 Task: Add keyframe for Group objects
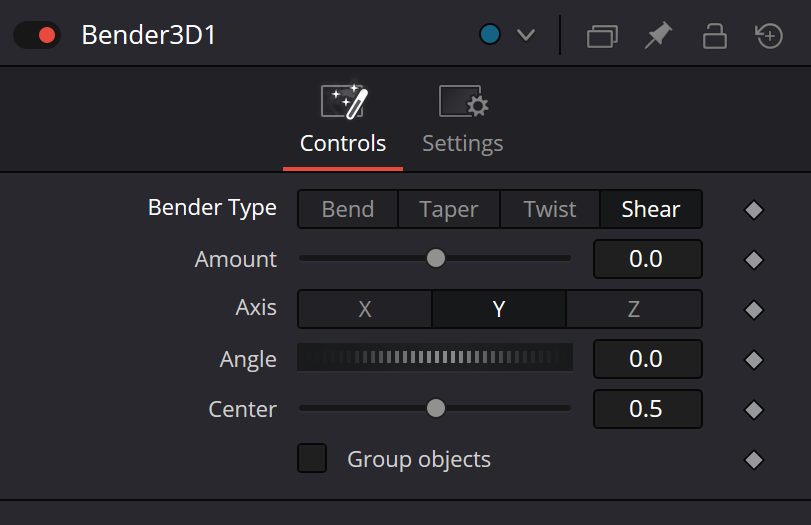tap(754, 460)
